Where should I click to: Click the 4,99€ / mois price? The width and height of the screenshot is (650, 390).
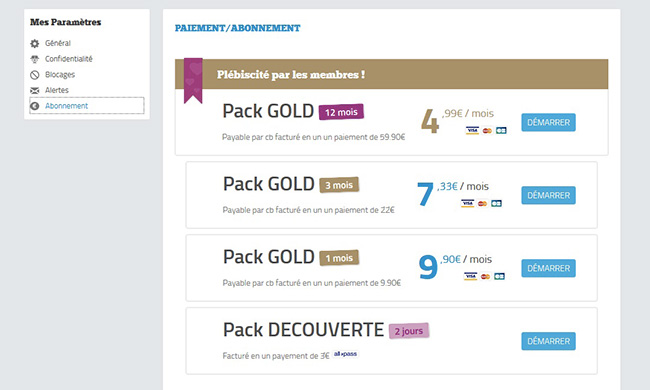click(x=457, y=121)
